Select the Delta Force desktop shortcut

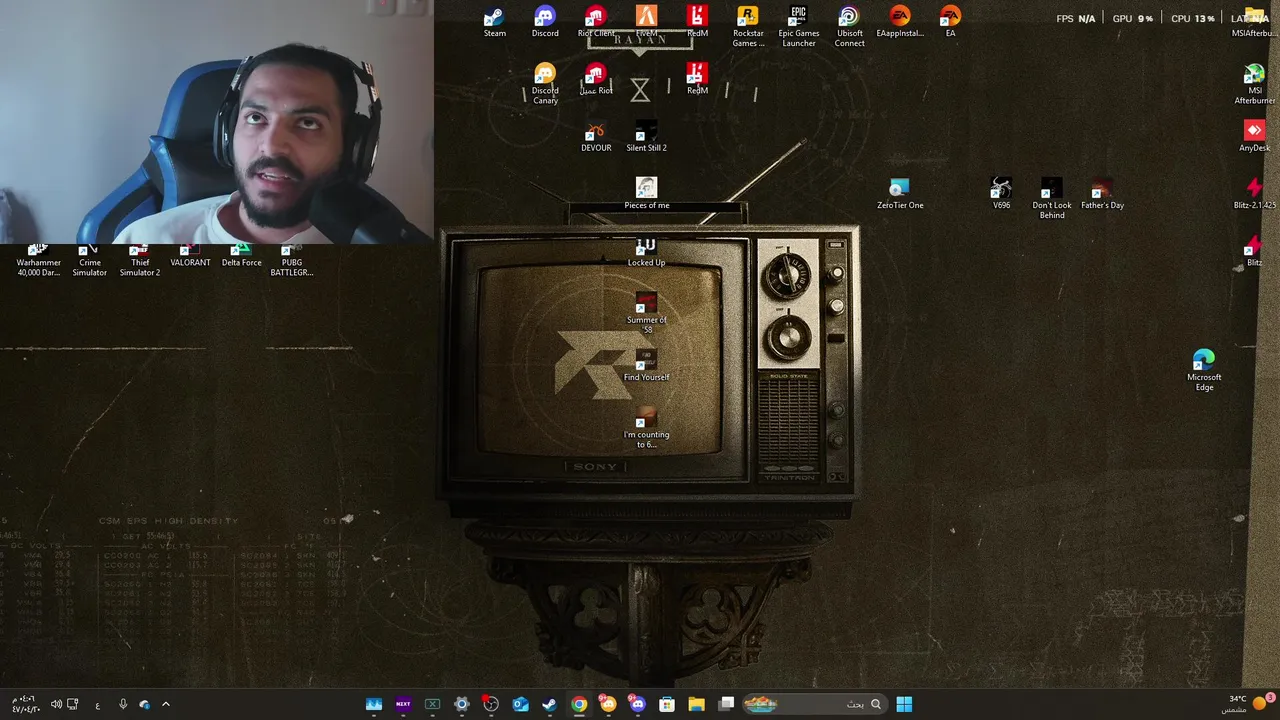tap(241, 256)
